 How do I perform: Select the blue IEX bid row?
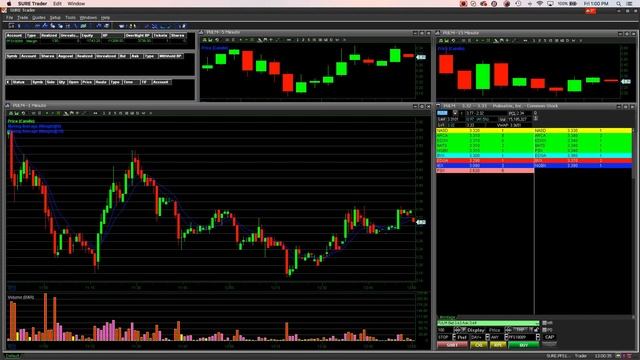coord(485,165)
